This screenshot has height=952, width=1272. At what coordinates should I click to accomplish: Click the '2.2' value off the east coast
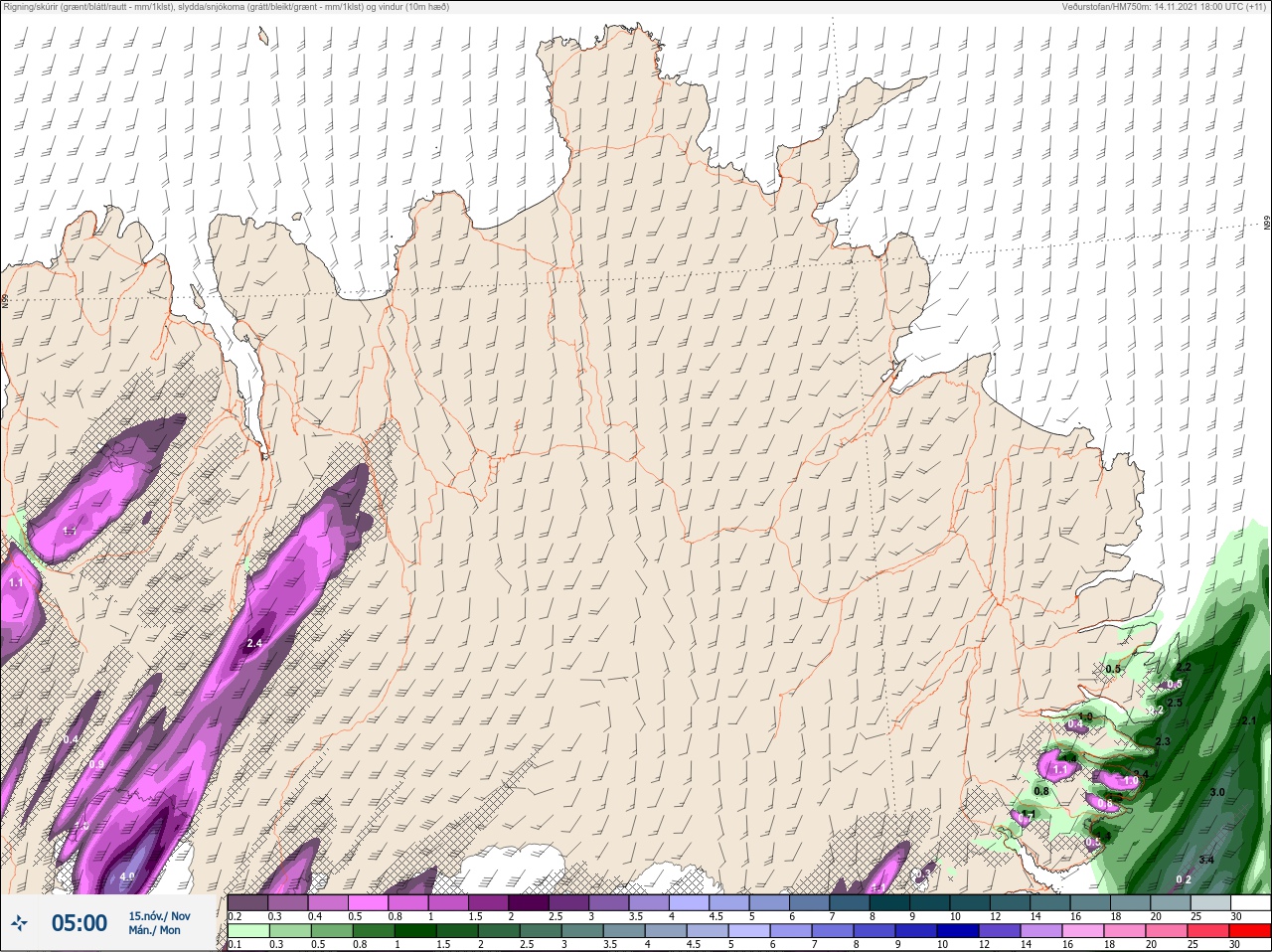1183,668
